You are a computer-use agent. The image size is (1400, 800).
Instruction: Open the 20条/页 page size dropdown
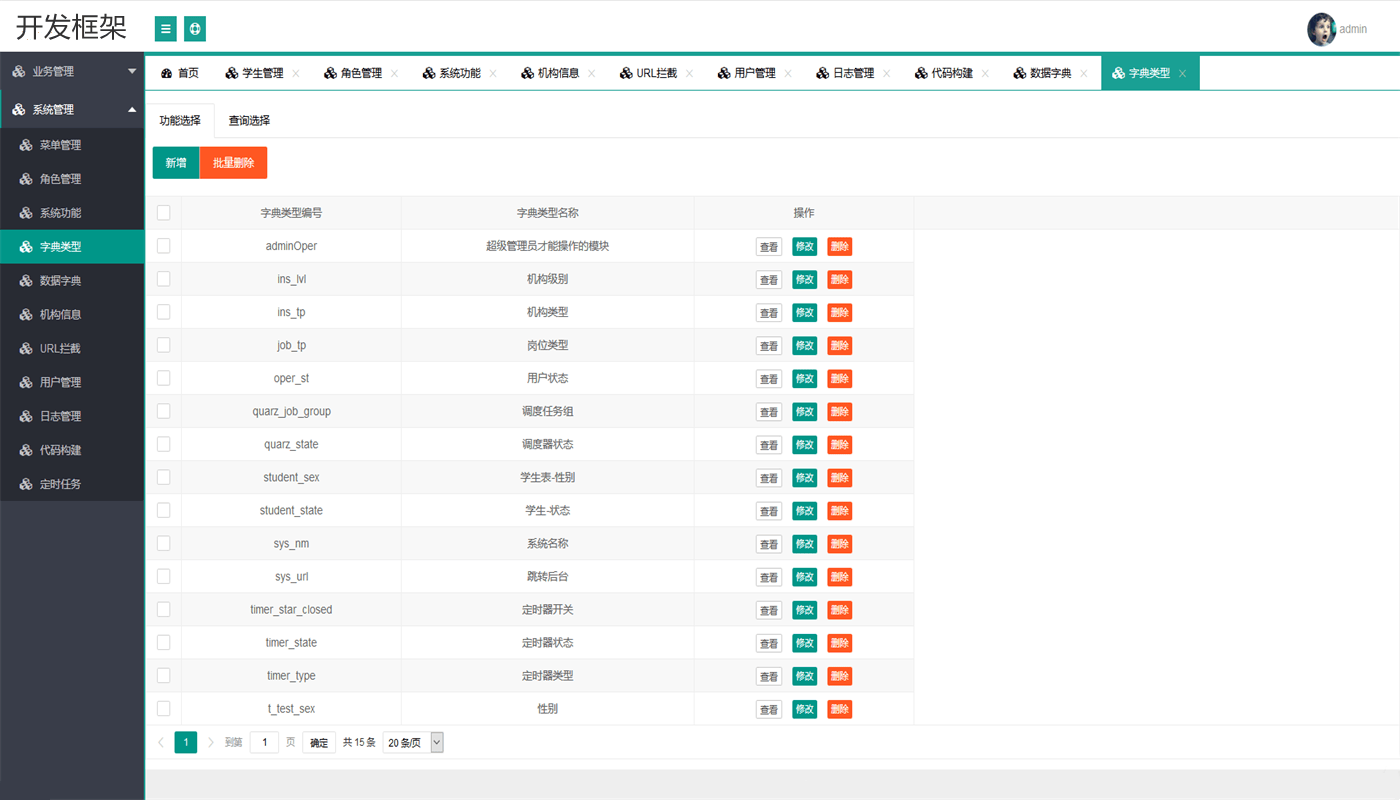click(x=413, y=742)
